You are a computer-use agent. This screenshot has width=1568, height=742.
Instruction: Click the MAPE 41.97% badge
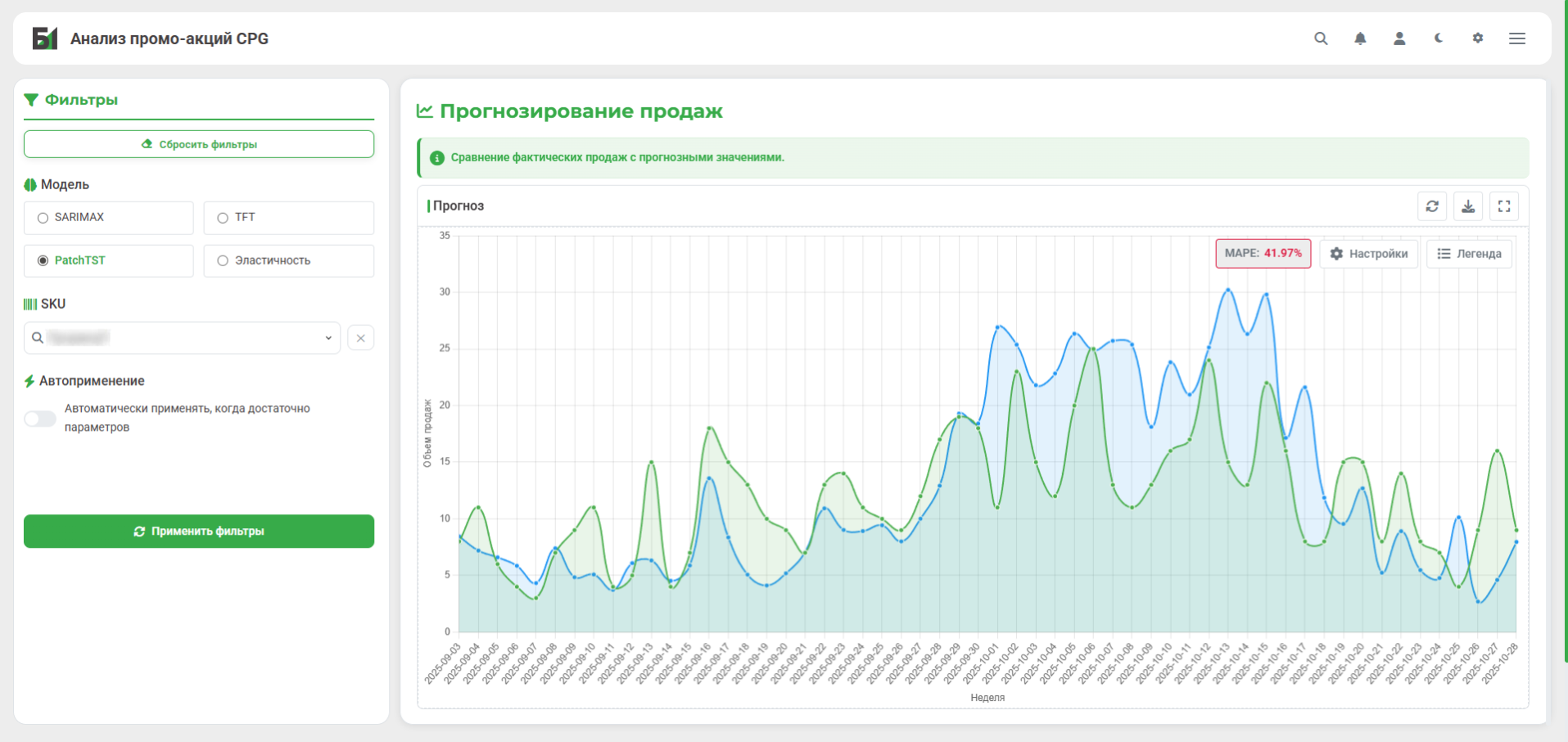(1263, 254)
